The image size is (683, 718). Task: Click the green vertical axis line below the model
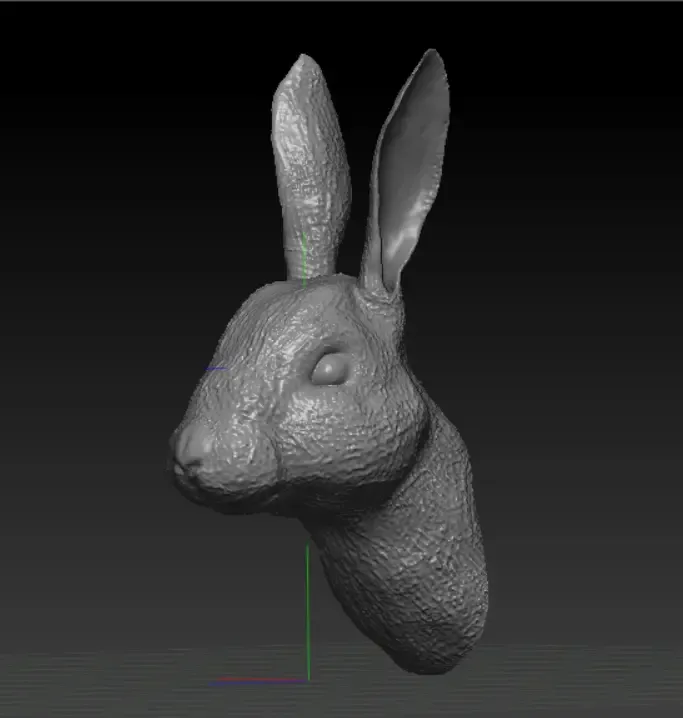(x=308, y=611)
